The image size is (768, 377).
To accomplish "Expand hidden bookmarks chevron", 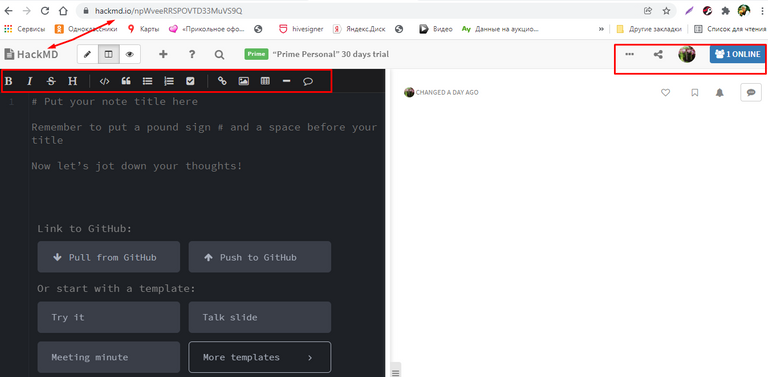I will (601, 29).
